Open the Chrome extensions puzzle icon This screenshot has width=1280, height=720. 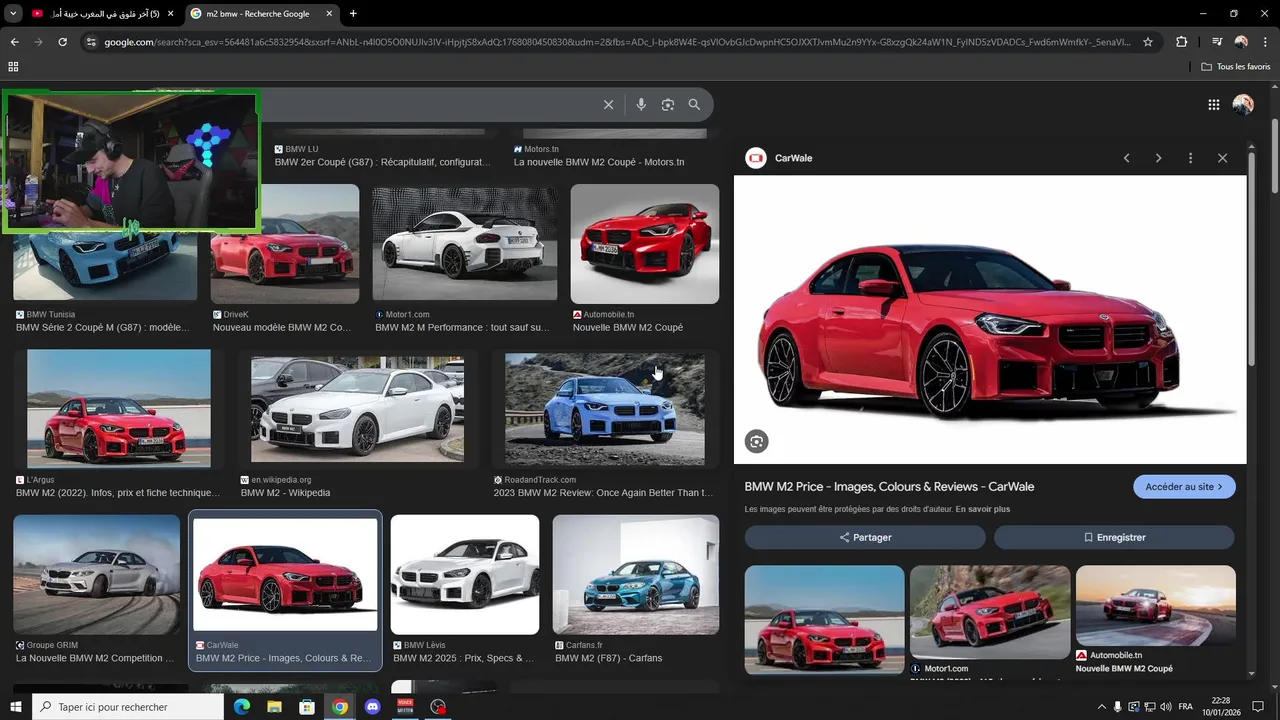pyautogui.click(x=1182, y=42)
